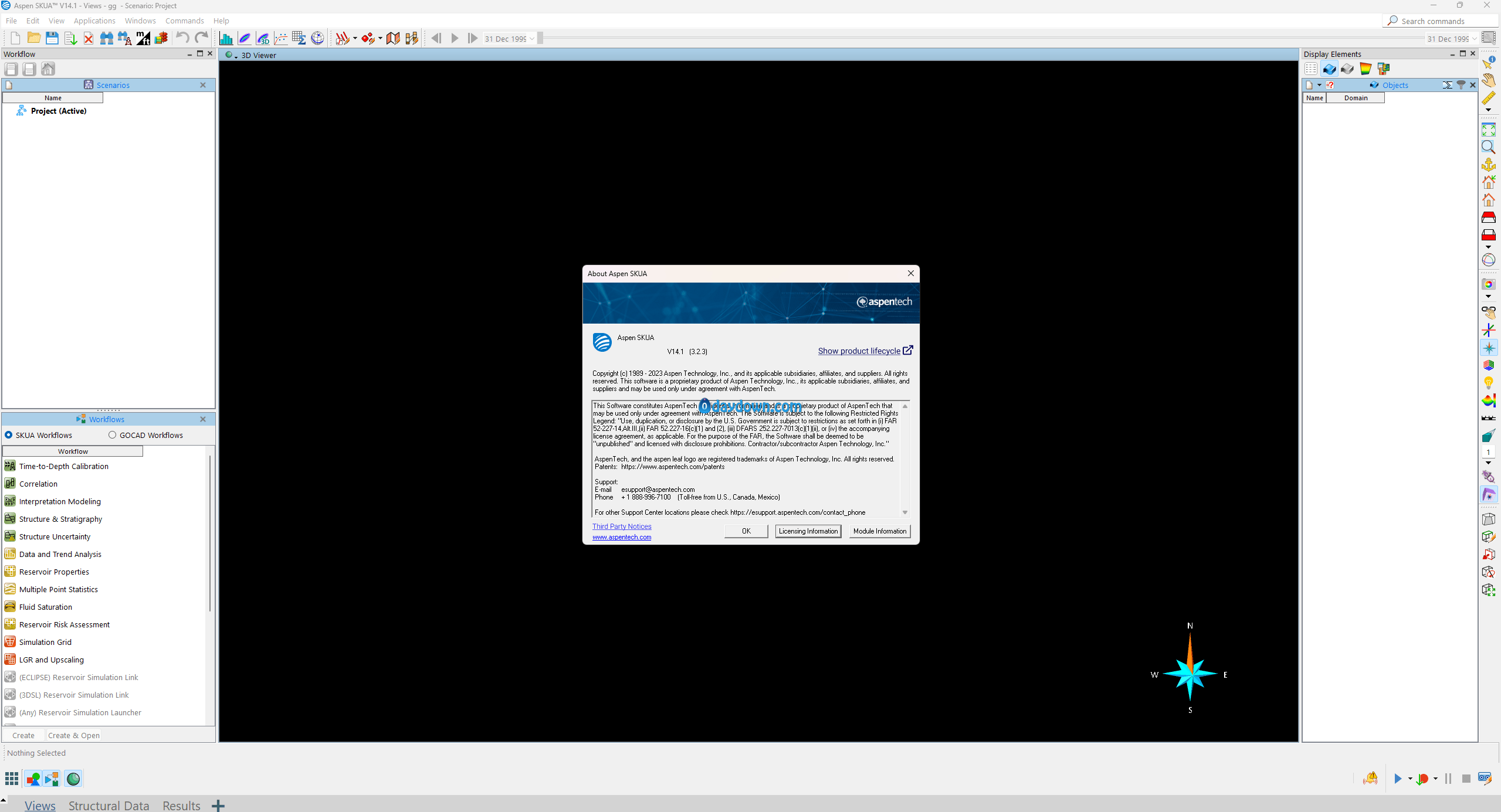Toggle the compass display icon
The width and height of the screenshot is (1501, 812).
click(x=1489, y=348)
